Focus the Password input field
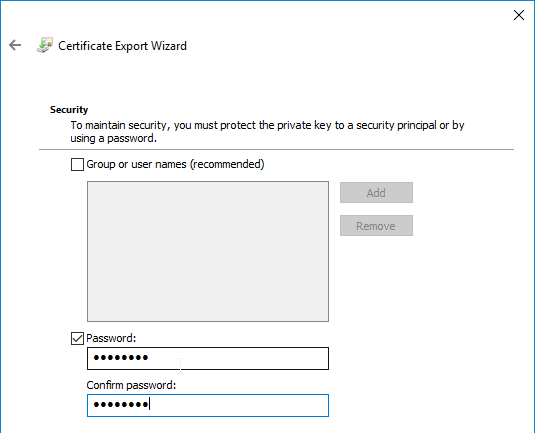Image resolution: width=535 pixels, height=433 pixels. coord(208,358)
